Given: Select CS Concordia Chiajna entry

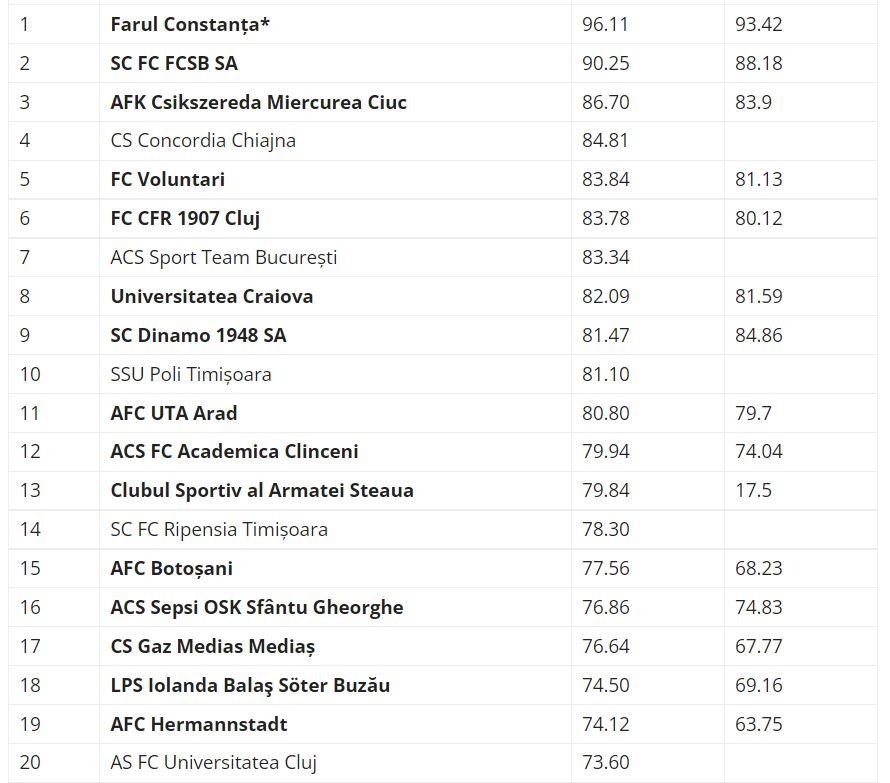Looking at the screenshot, I should pyautogui.click(x=203, y=141).
